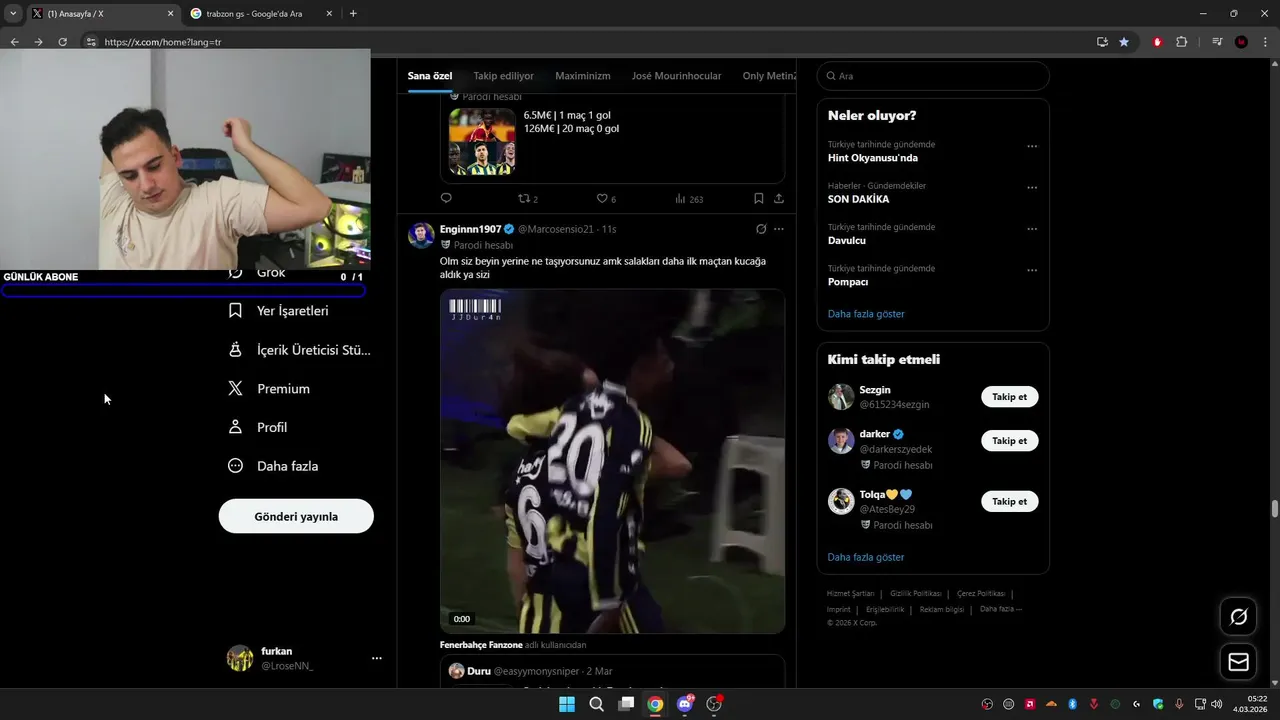Viewport: 1280px width, 720px height.
Task: Click Daha fazla göster under trends
Action: [866, 314]
